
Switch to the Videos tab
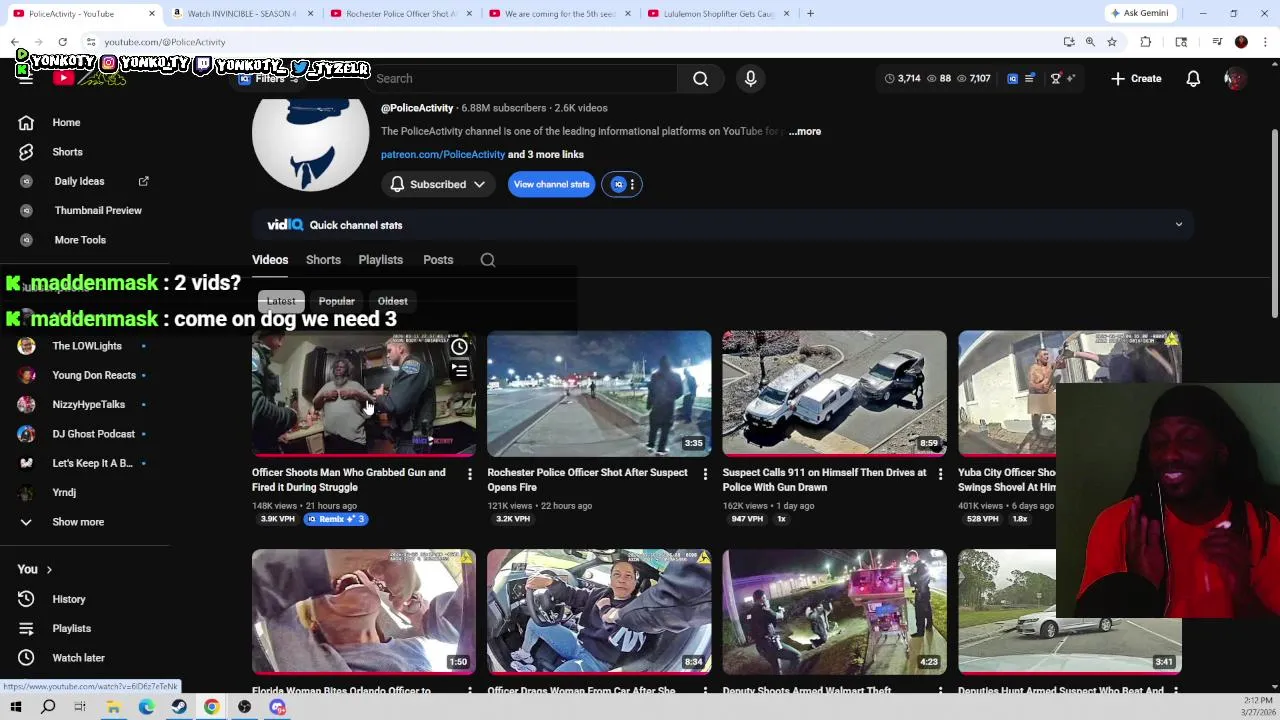[270, 260]
